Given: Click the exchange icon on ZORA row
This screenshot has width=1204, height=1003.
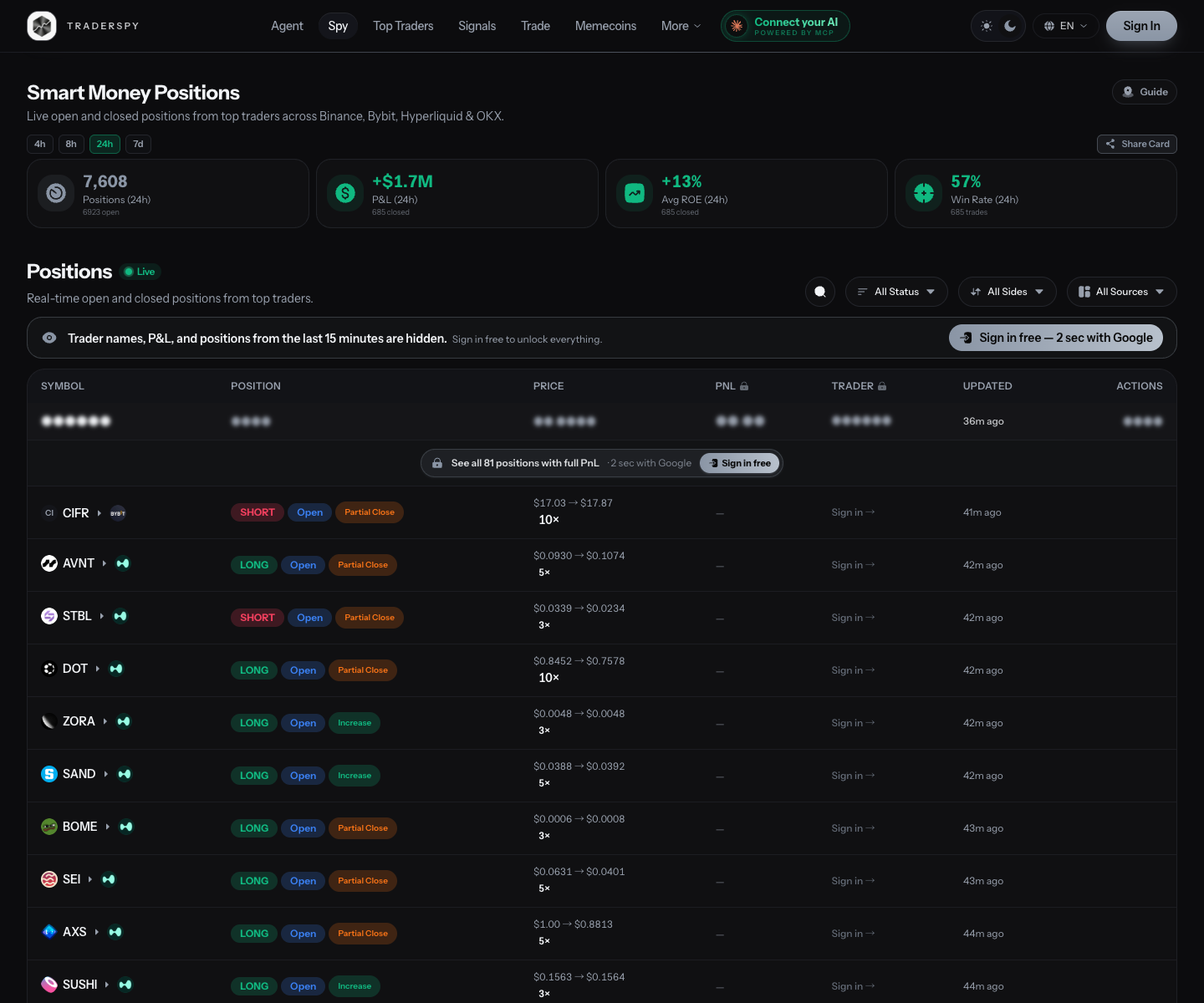Looking at the screenshot, I should point(124,721).
